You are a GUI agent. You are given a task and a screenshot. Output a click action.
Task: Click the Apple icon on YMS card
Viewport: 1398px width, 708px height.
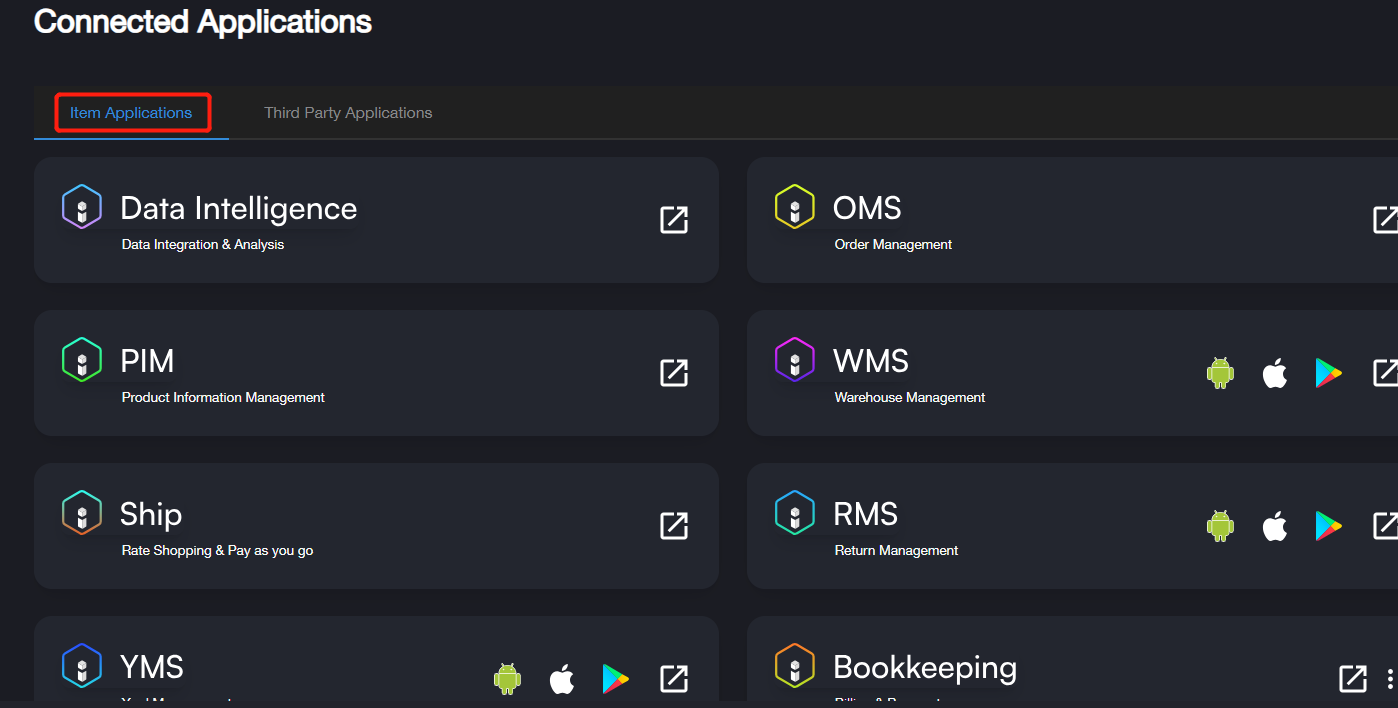click(562, 679)
